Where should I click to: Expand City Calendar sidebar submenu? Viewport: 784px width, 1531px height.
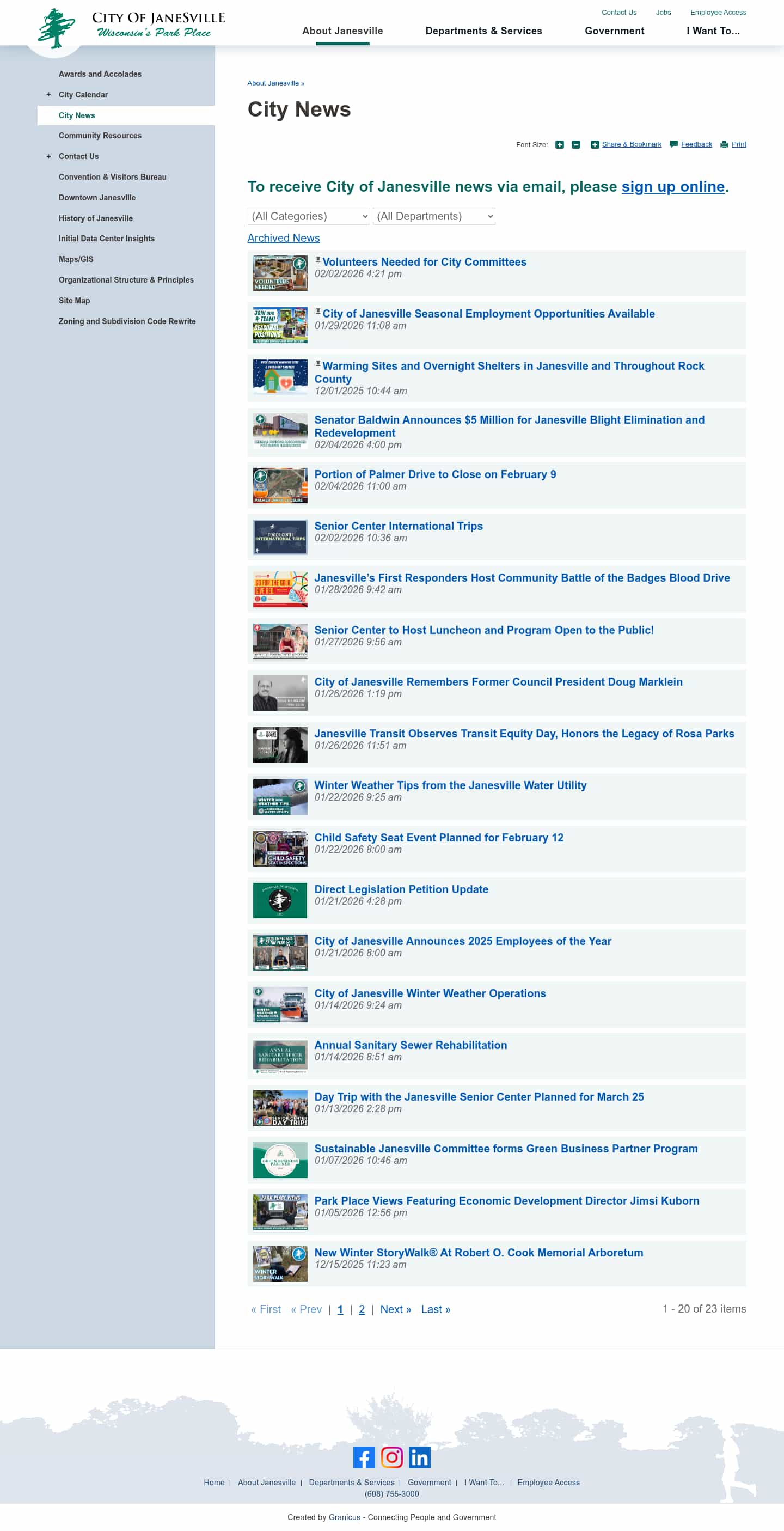coord(48,95)
